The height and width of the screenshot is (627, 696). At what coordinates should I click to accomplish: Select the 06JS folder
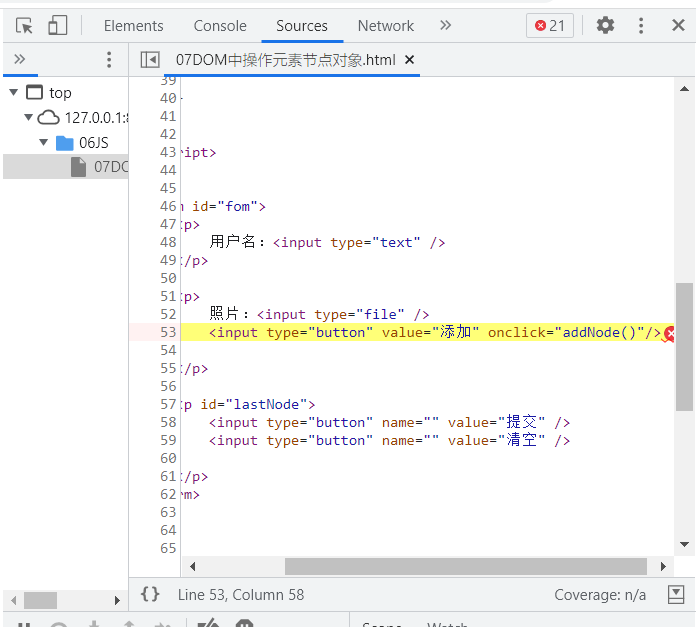coord(94,142)
